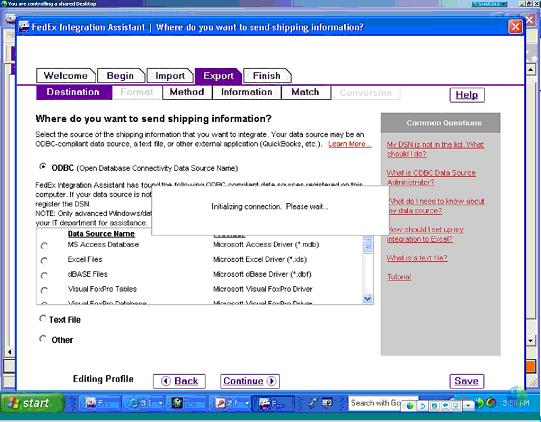The width and height of the screenshot is (541, 422).
Task: Click background window's scroll-down arrow
Action: [x=531, y=341]
